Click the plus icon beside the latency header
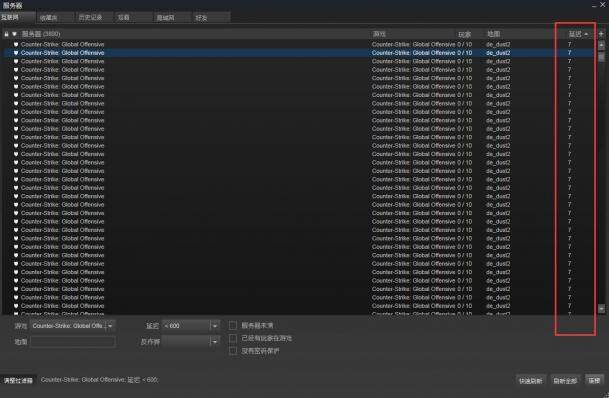This screenshot has height=398, width=609. click(x=601, y=34)
